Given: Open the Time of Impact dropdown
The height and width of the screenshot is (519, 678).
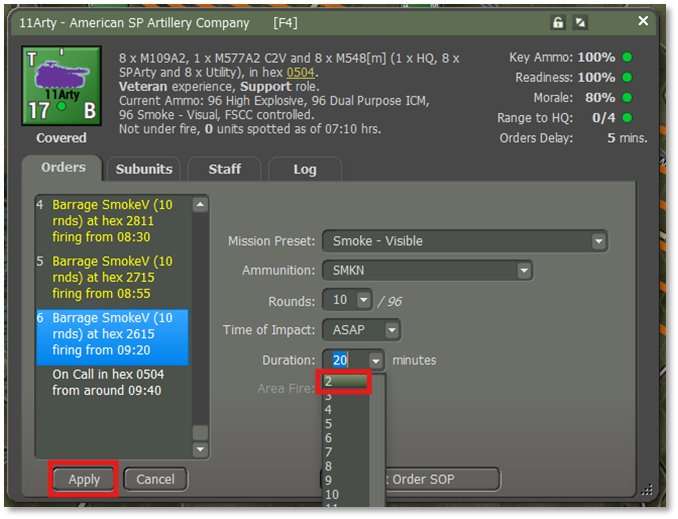Looking at the screenshot, I should pos(391,330).
